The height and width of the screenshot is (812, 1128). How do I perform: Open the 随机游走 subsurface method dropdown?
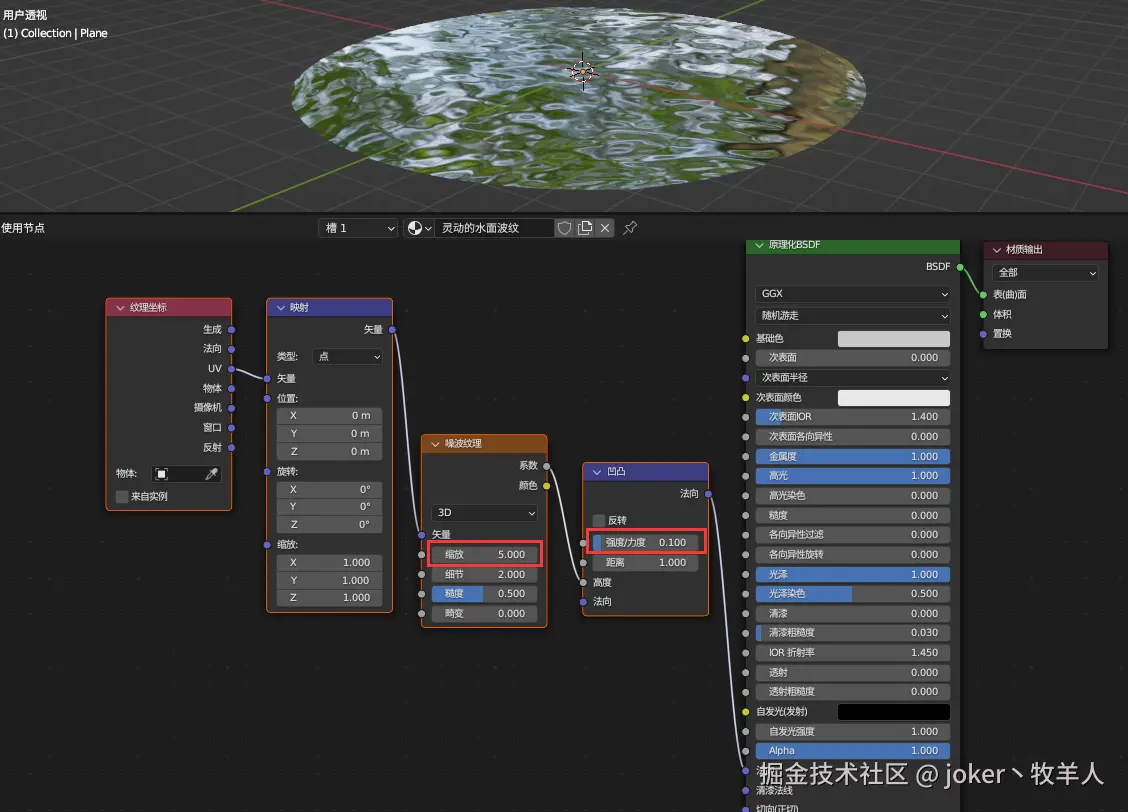click(852, 316)
